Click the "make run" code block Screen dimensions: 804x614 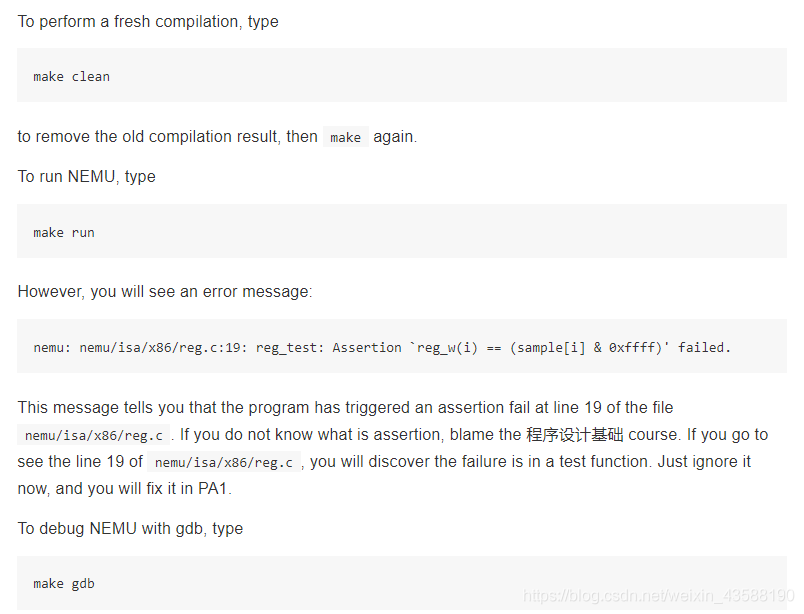pyautogui.click(x=64, y=232)
